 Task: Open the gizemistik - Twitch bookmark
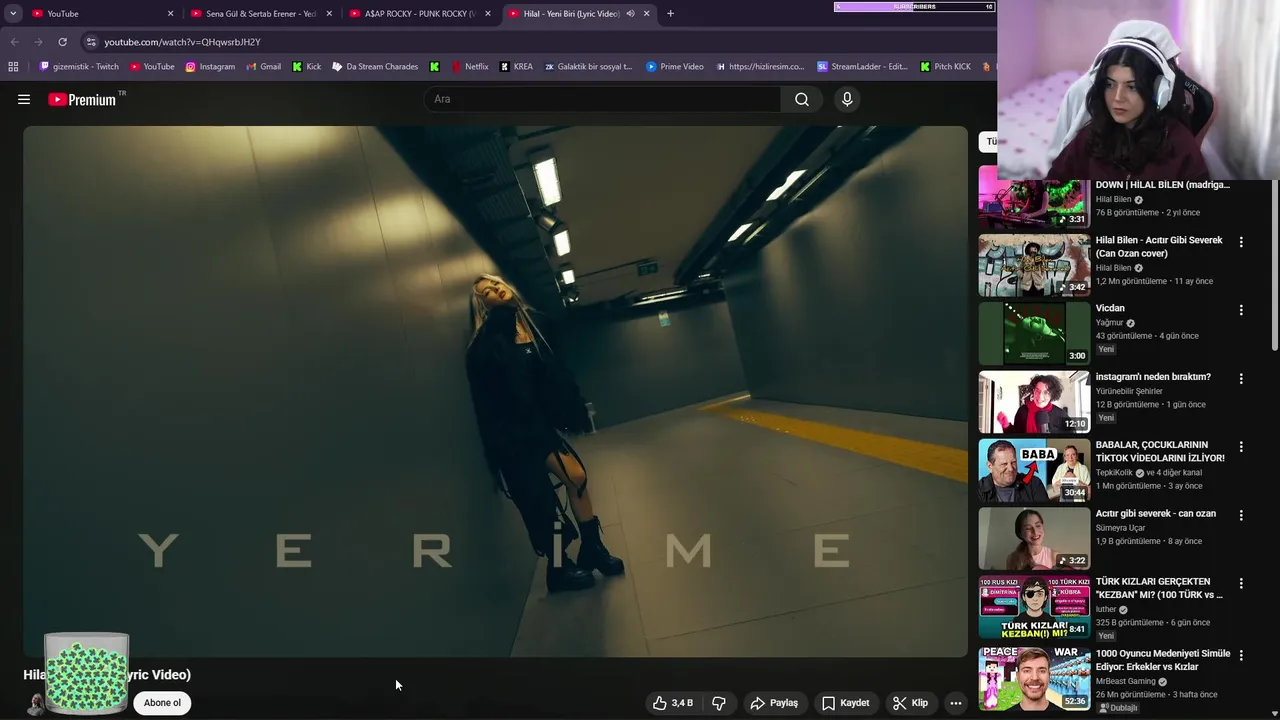tap(79, 66)
